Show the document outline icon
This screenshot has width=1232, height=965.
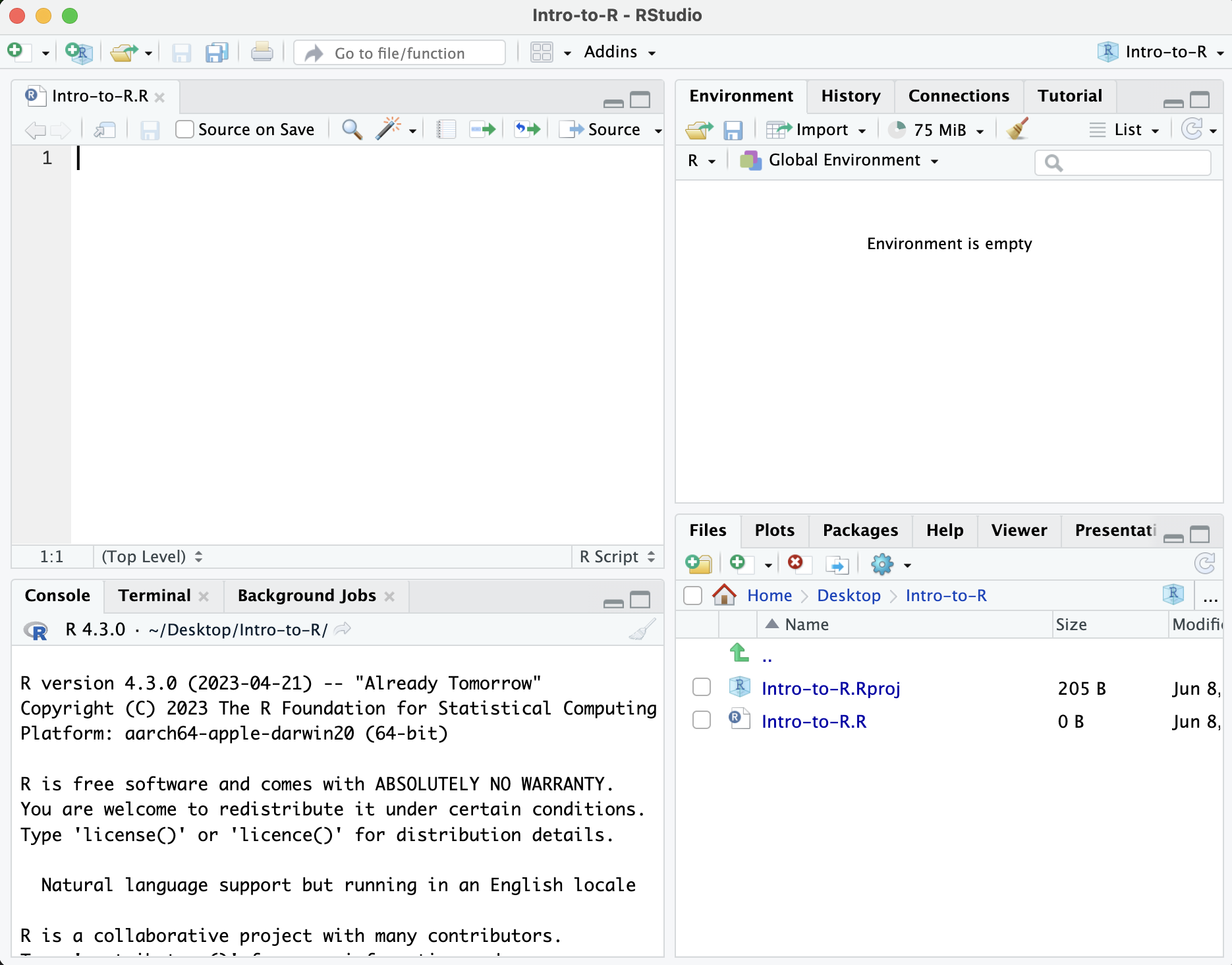[446, 129]
